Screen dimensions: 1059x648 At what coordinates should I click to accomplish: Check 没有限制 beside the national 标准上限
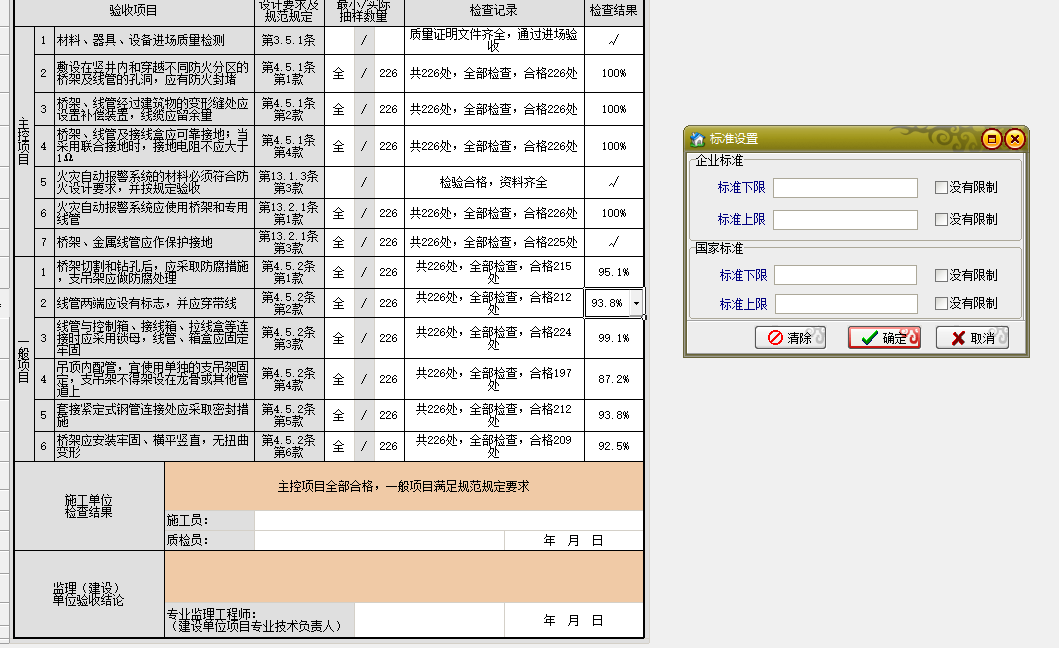click(x=940, y=303)
